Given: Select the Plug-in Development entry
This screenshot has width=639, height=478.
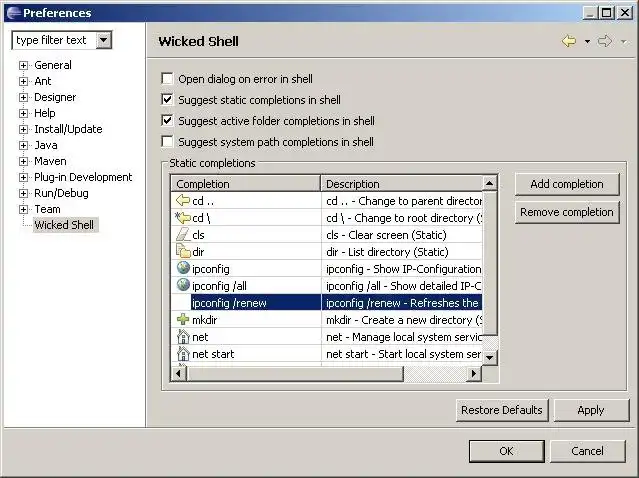Looking at the screenshot, I should click(83, 177).
